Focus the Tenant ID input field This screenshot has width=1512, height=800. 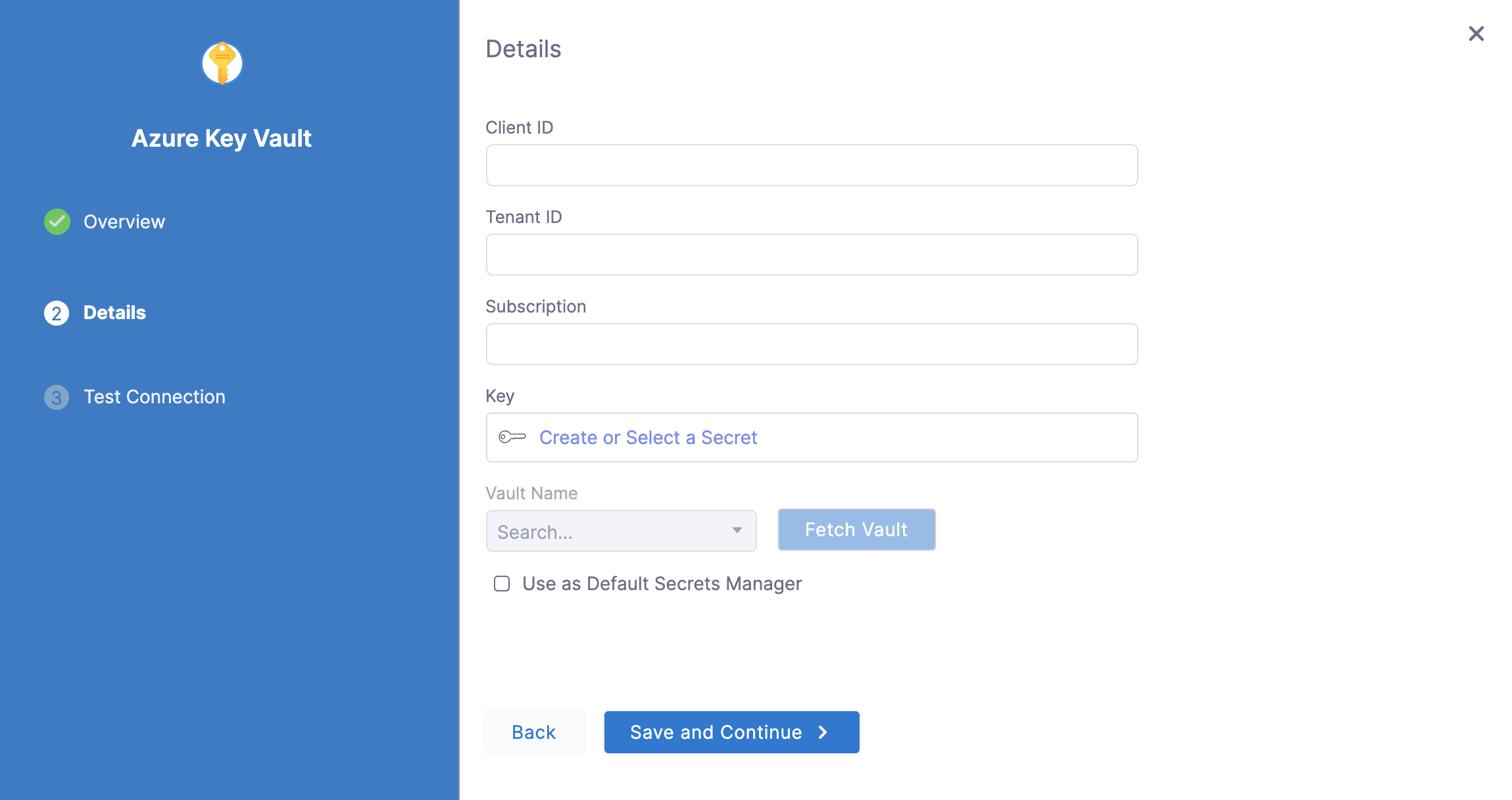812,255
